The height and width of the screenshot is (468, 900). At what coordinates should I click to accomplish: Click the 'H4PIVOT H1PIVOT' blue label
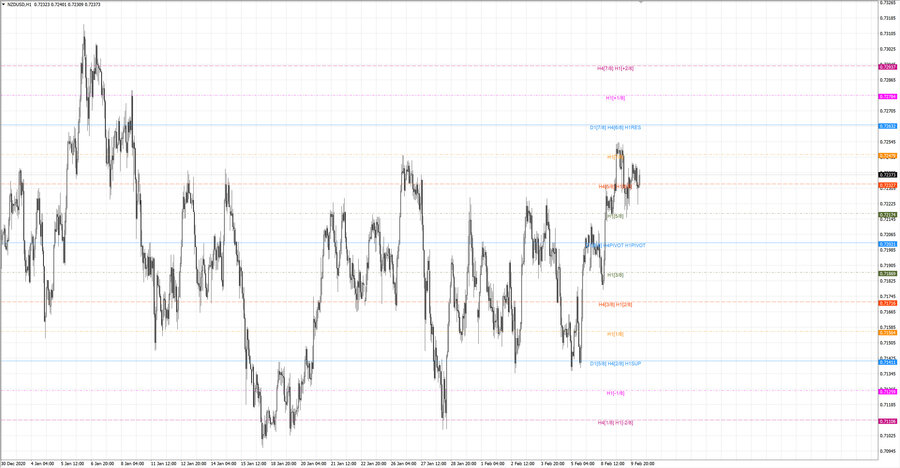pyautogui.click(x=624, y=245)
